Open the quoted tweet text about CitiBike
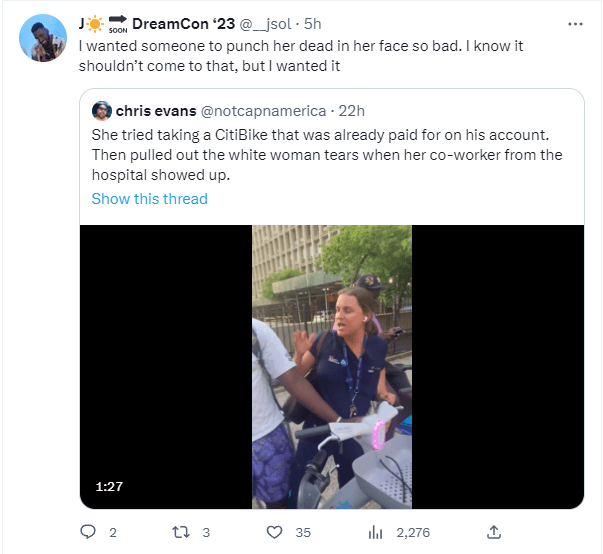This screenshot has width=603, height=554. click(x=327, y=155)
